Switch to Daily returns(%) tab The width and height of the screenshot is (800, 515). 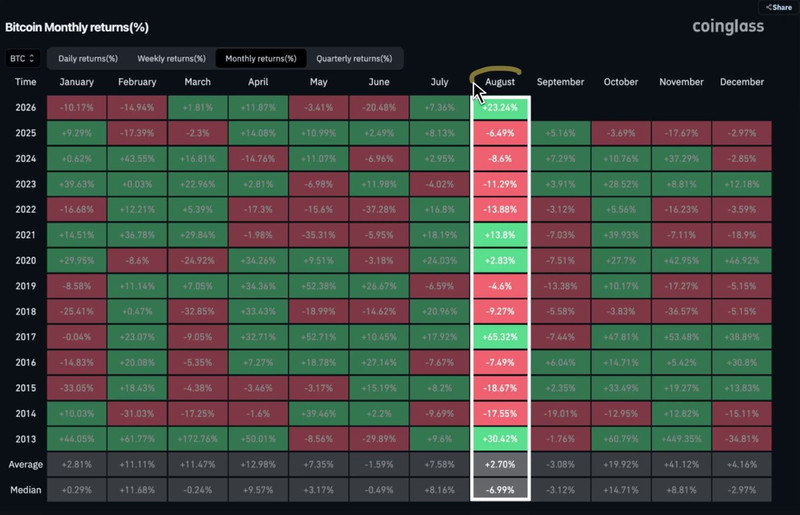[88, 59]
